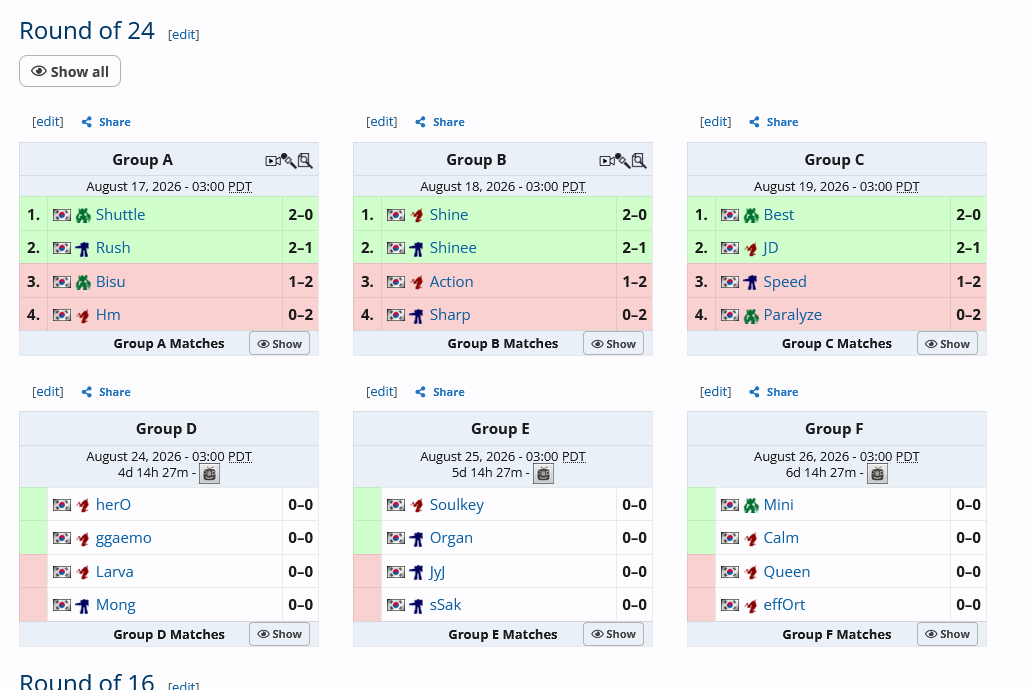The image size is (1034, 690).
Task: Toggle Show all for Round of 24
Action: [70, 71]
